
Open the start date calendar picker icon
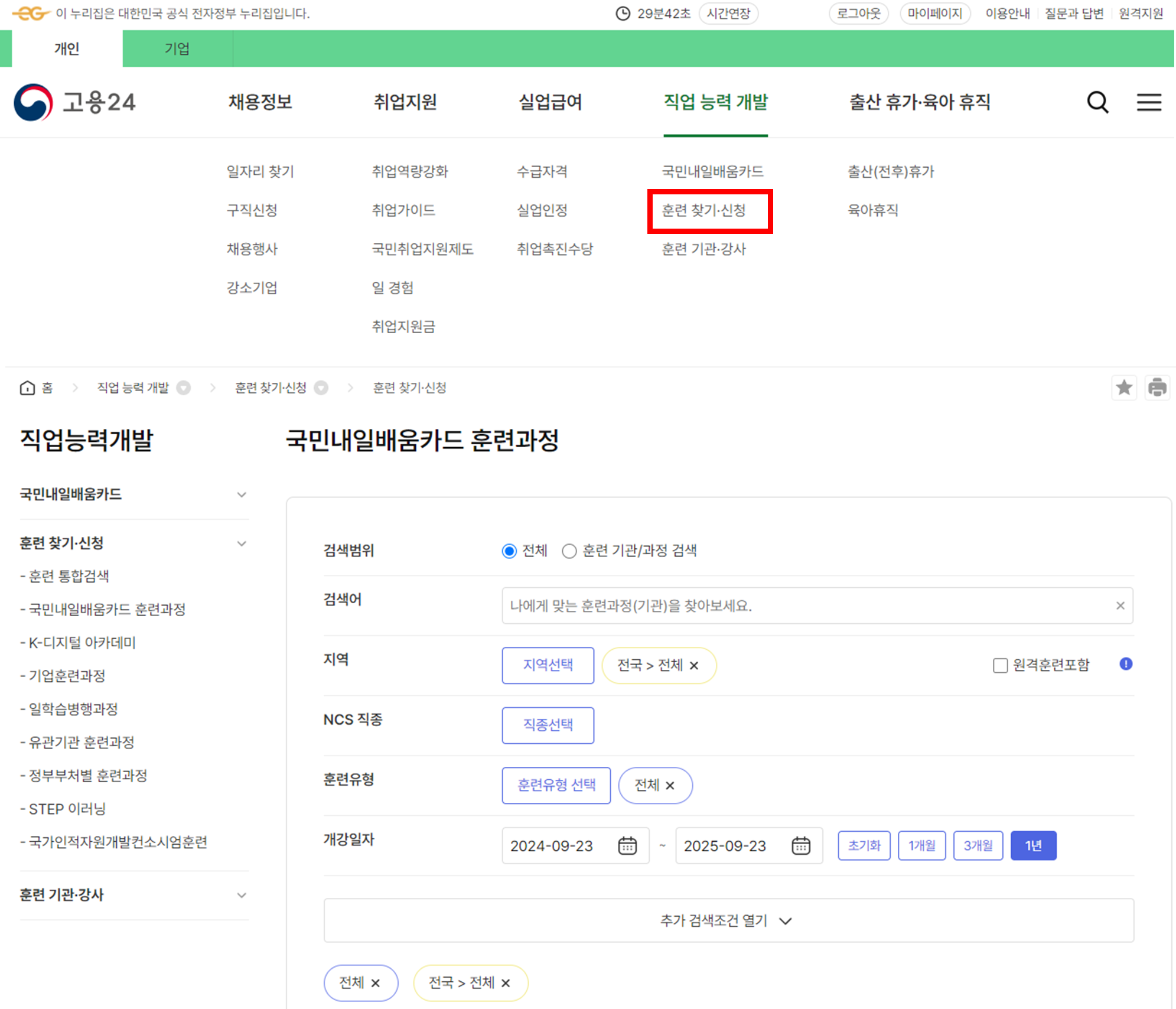point(627,846)
